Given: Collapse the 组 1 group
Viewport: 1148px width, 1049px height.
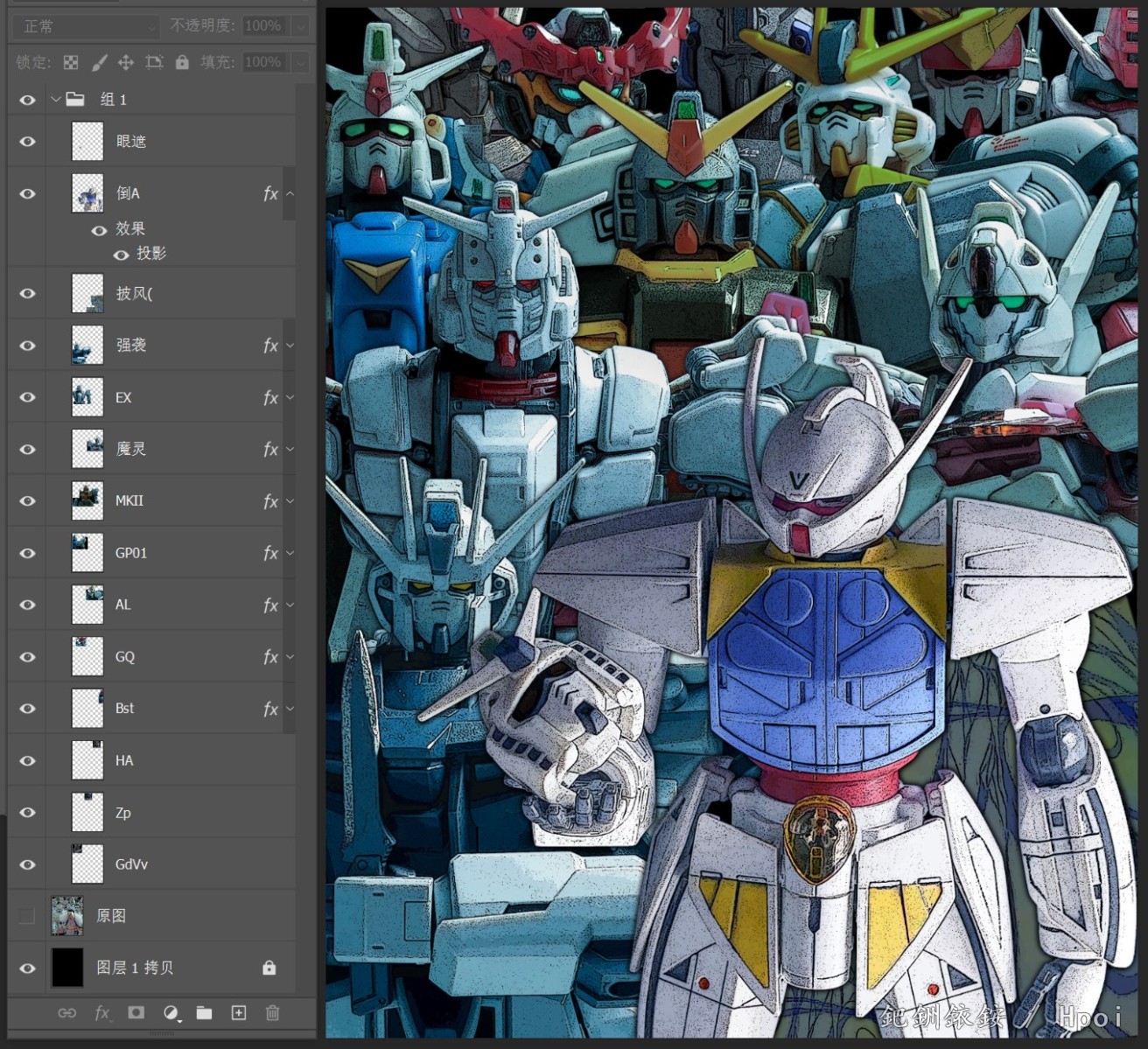Looking at the screenshot, I should pos(56,99).
